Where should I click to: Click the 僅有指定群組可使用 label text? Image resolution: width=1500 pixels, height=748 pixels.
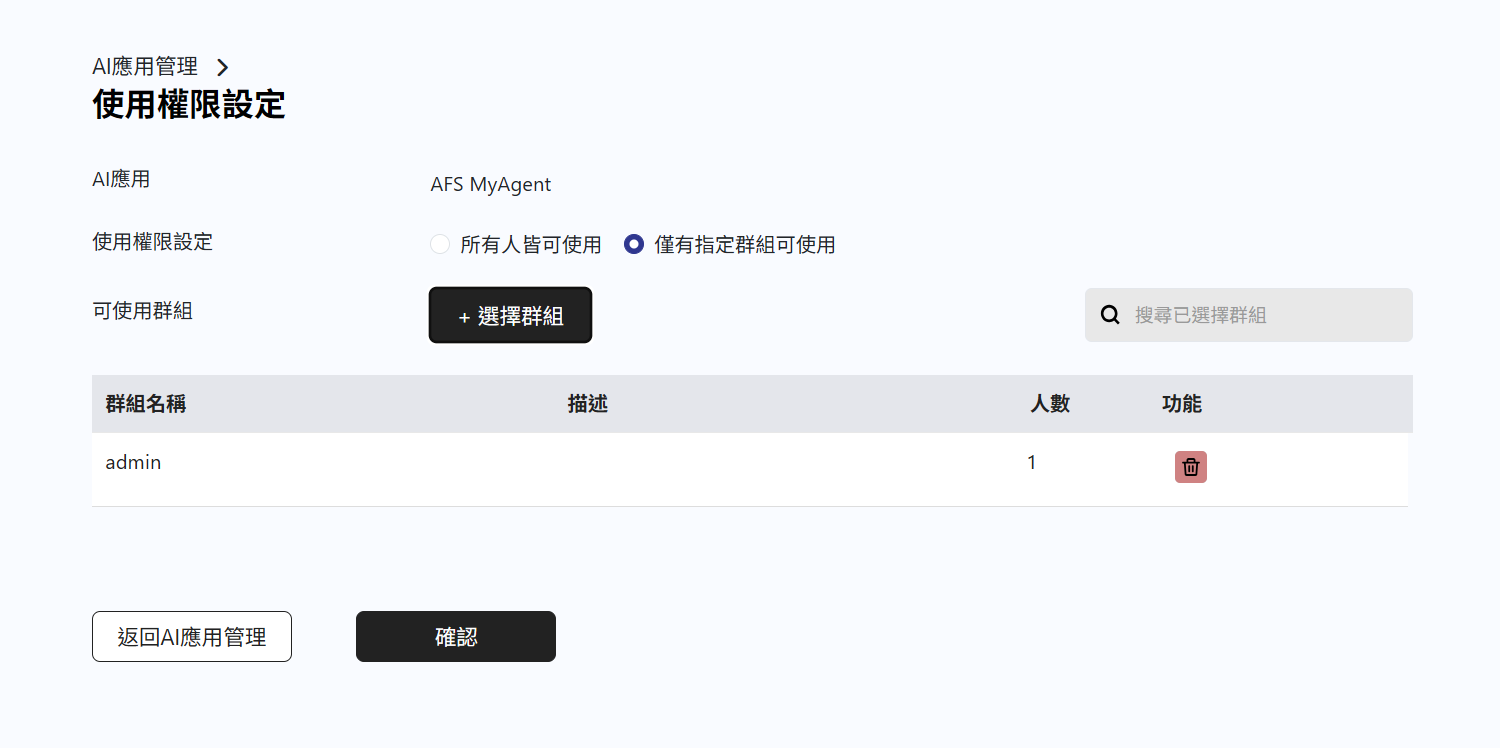[x=745, y=245]
